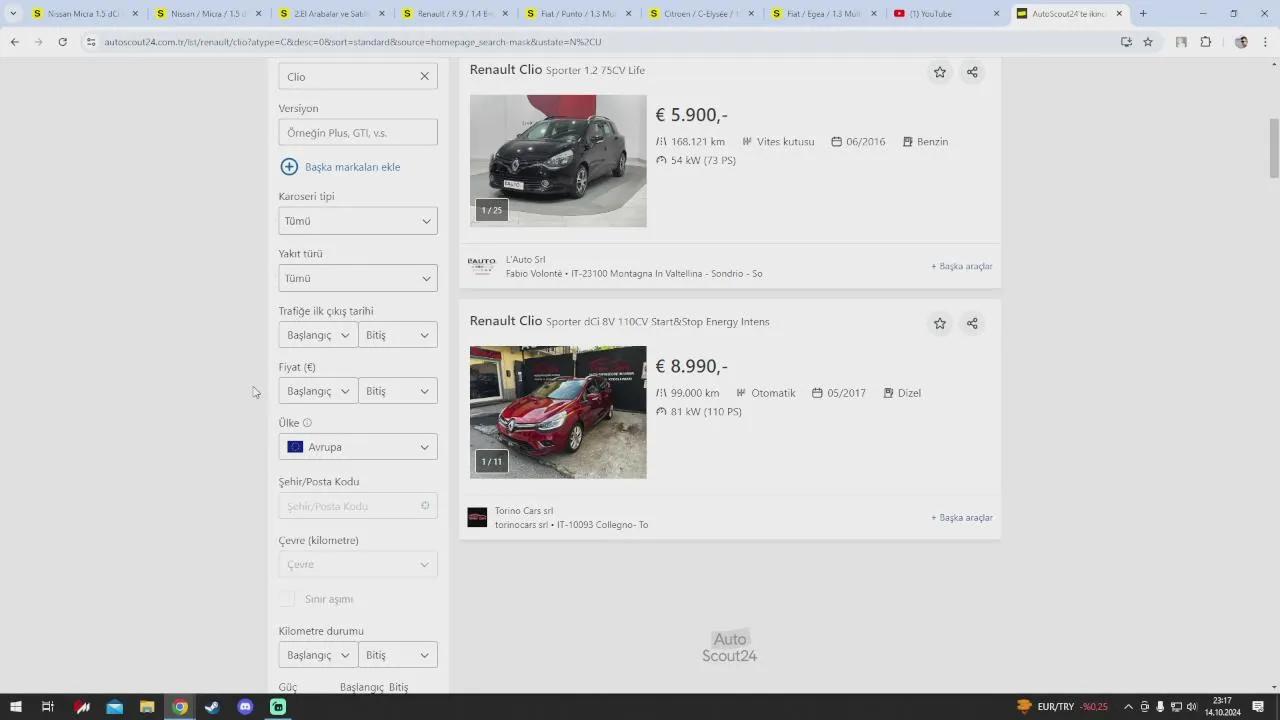Star the Clio Sporter dCi 8V listing
This screenshot has width=1280, height=720.
939,323
